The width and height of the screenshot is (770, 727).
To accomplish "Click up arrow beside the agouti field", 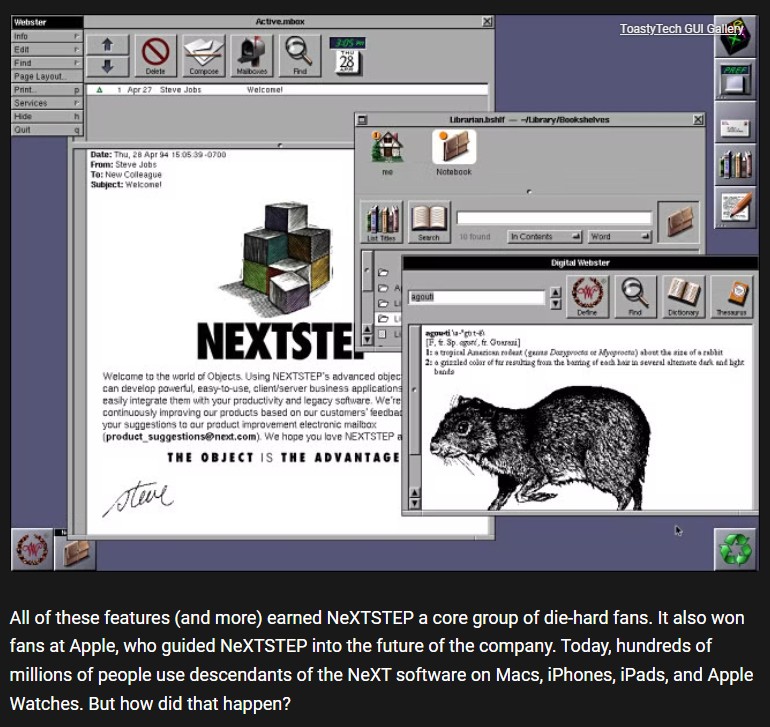I will (x=555, y=292).
